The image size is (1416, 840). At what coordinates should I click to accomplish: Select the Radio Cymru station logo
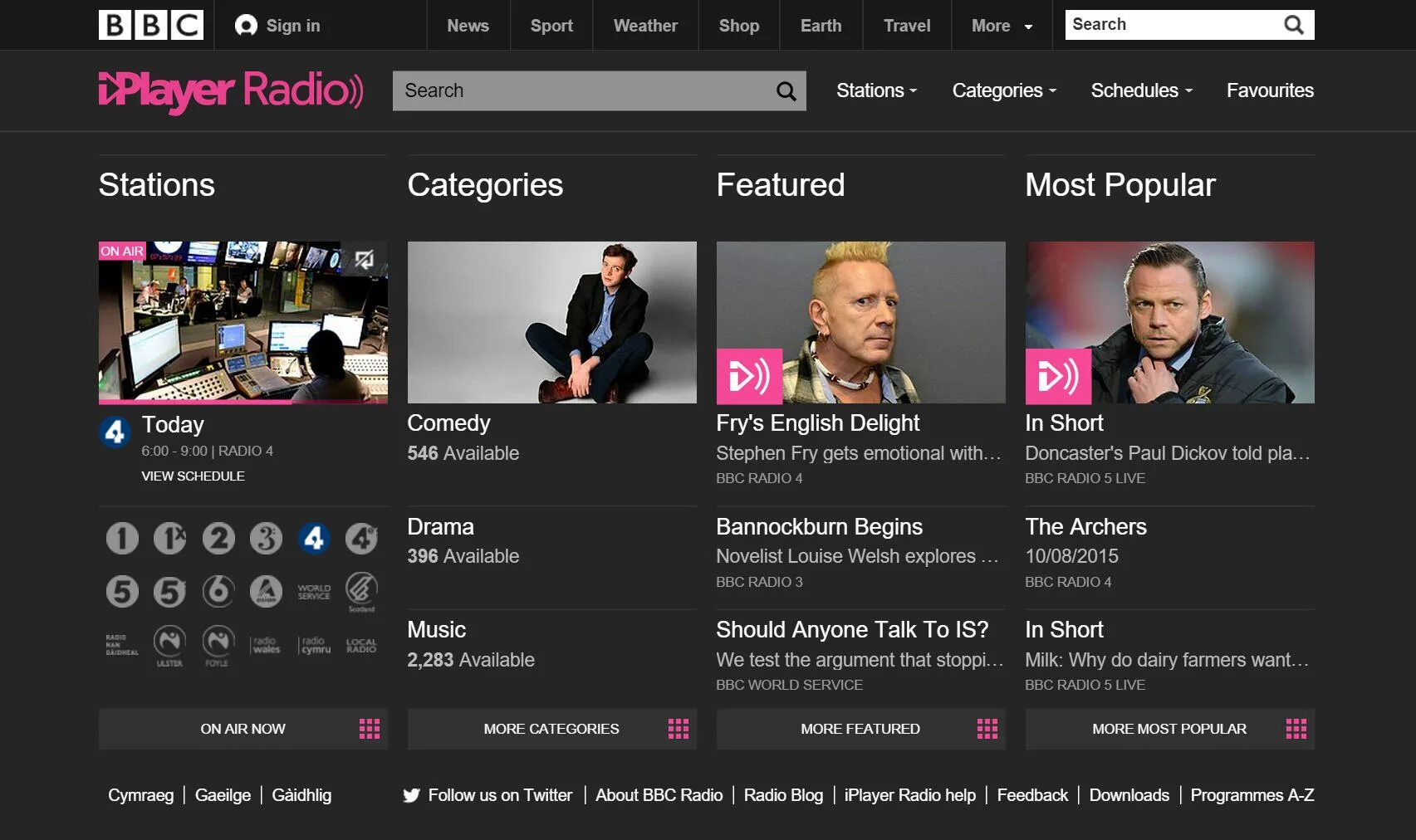coord(314,645)
